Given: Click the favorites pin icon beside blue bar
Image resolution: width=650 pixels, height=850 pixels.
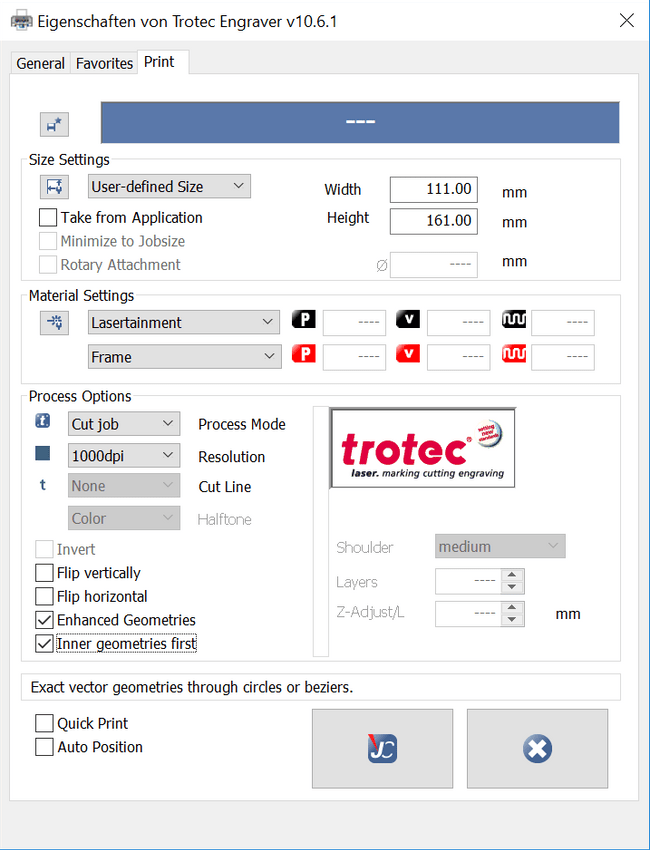Looking at the screenshot, I should [x=54, y=124].
